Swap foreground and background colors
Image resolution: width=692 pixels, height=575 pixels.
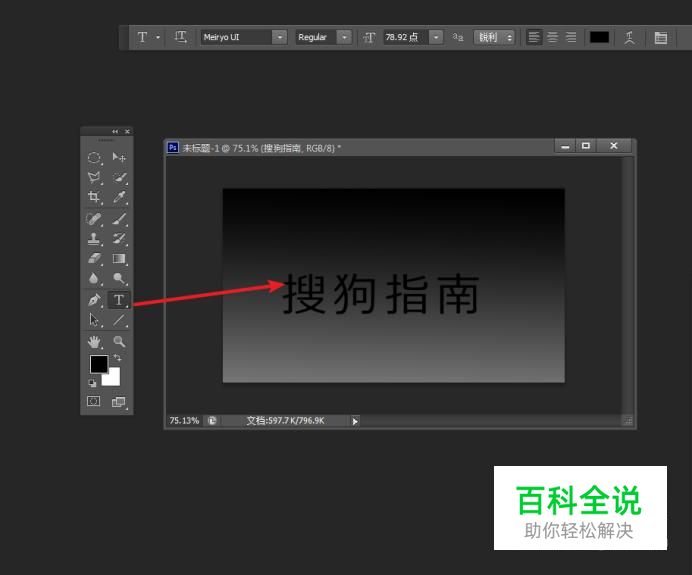(117, 358)
